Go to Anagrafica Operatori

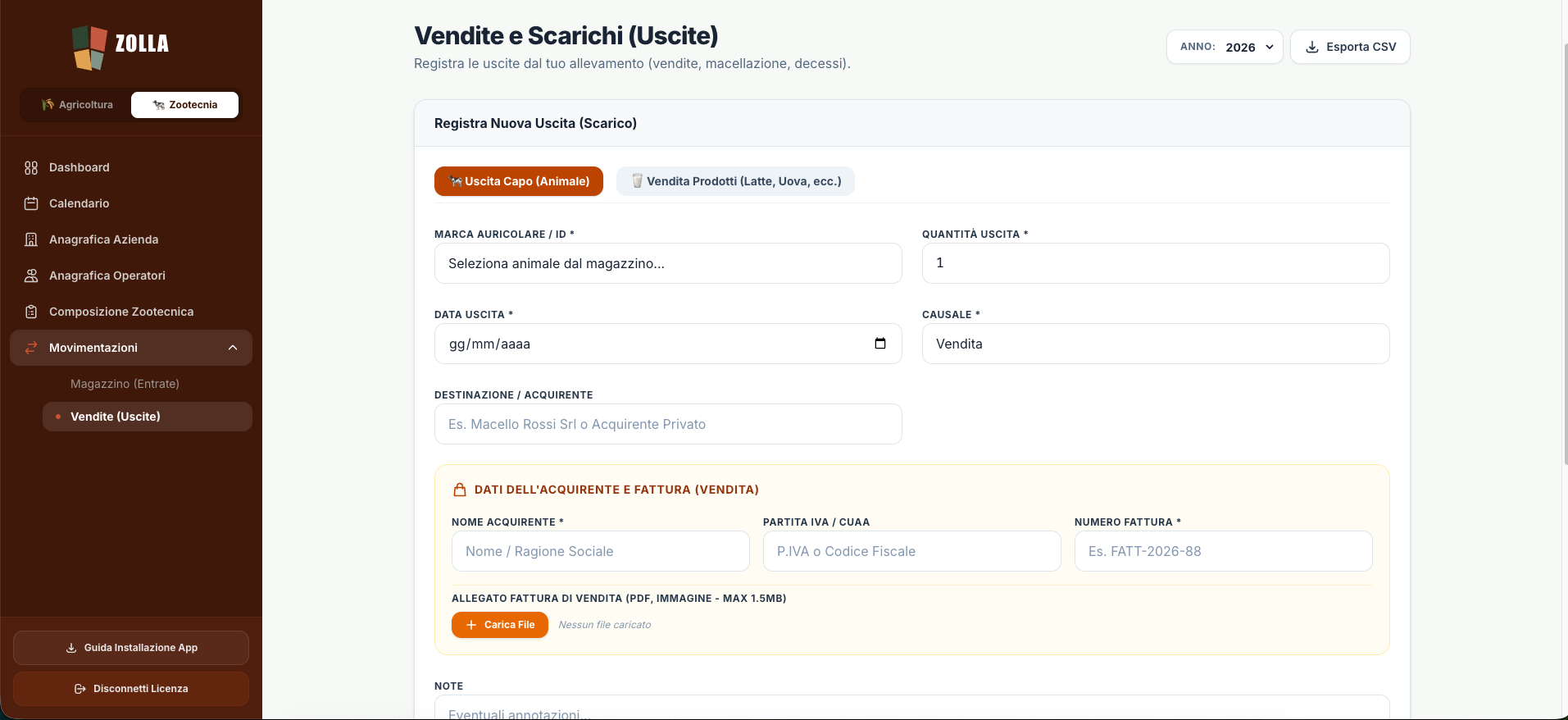coord(131,276)
